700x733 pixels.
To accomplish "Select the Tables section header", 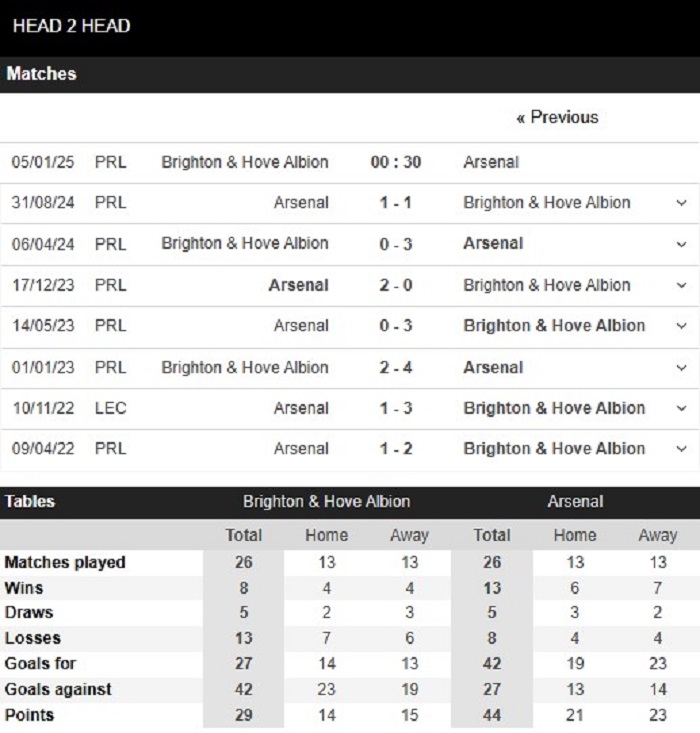I will pos(30,502).
